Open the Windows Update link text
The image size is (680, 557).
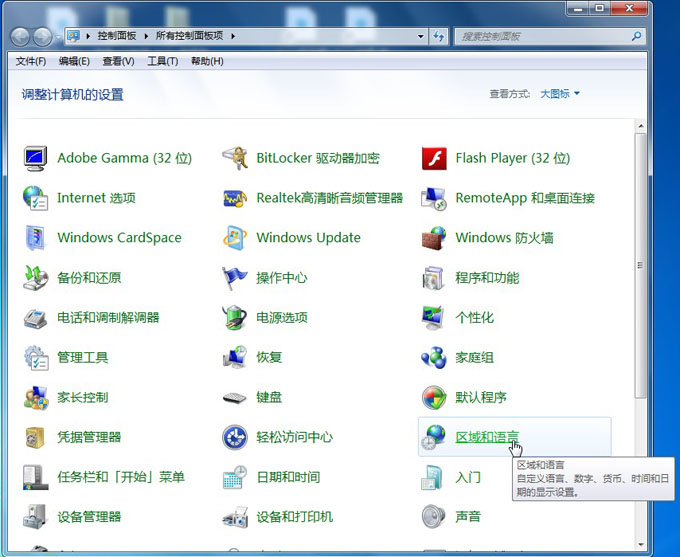click(308, 238)
